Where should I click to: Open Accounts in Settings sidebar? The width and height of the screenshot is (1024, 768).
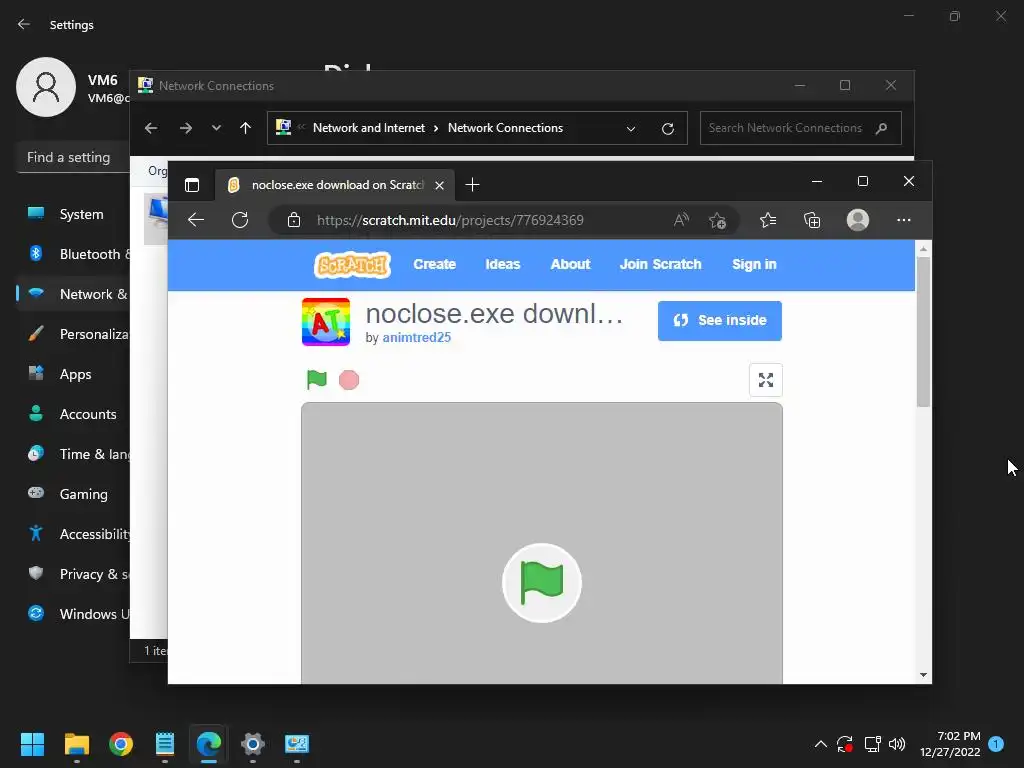[74, 414]
